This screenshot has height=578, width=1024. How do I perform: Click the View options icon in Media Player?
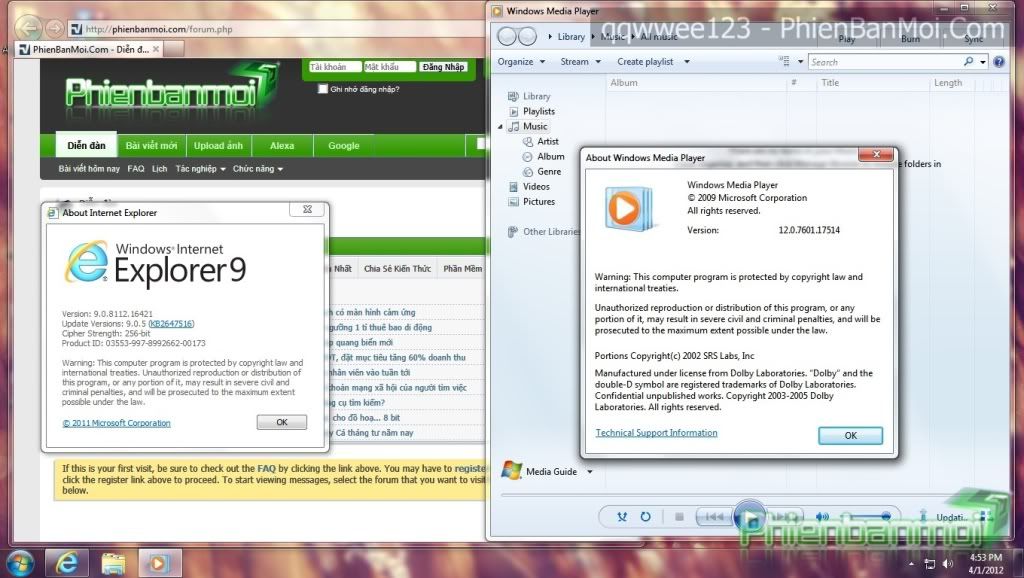[784, 61]
